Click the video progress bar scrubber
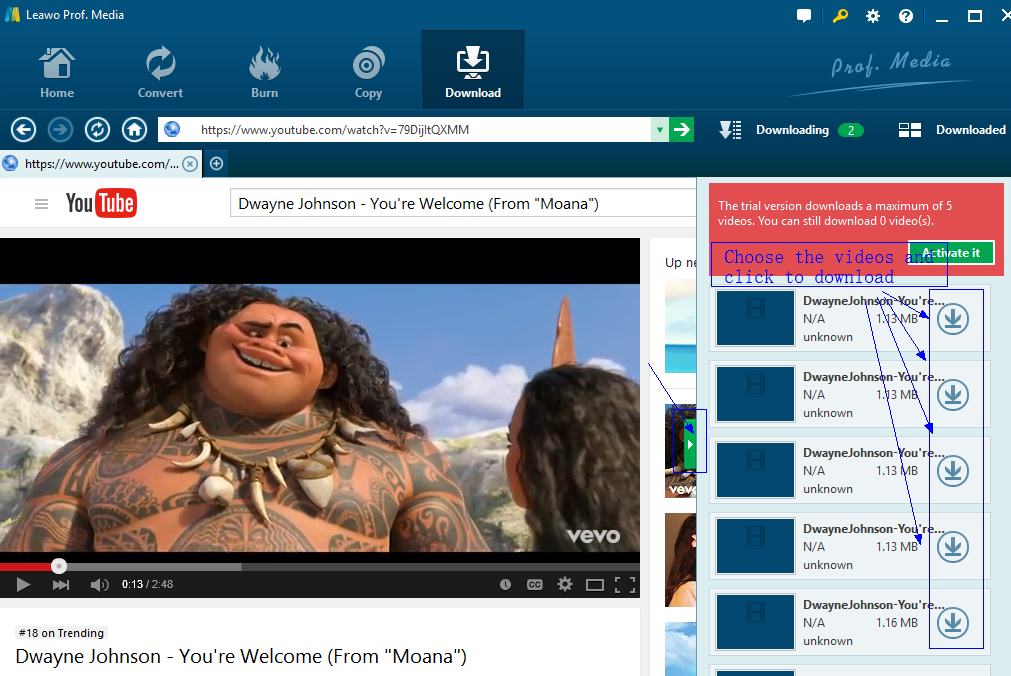Image resolution: width=1011 pixels, height=676 pixels. pos(59,566)
